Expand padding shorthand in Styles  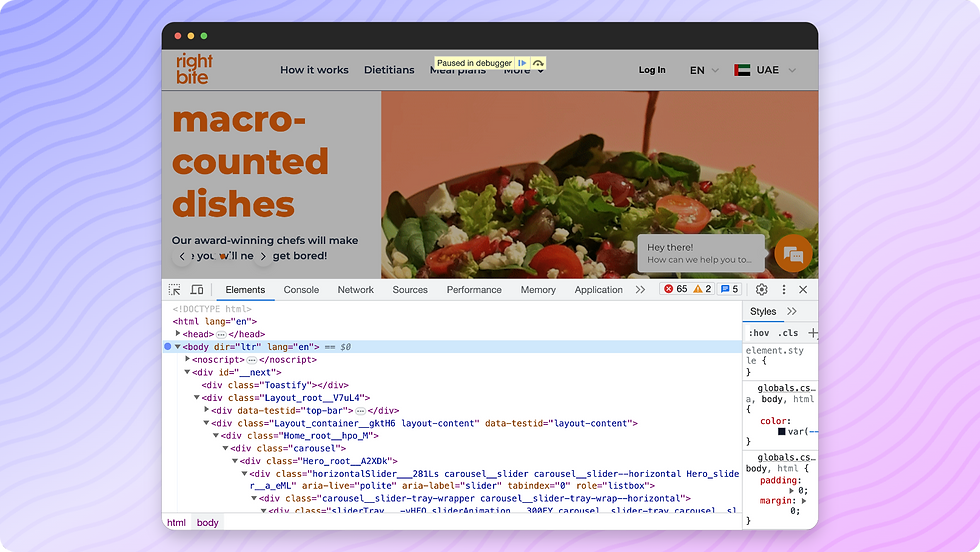pyautogui.click(x=792, y=491)
